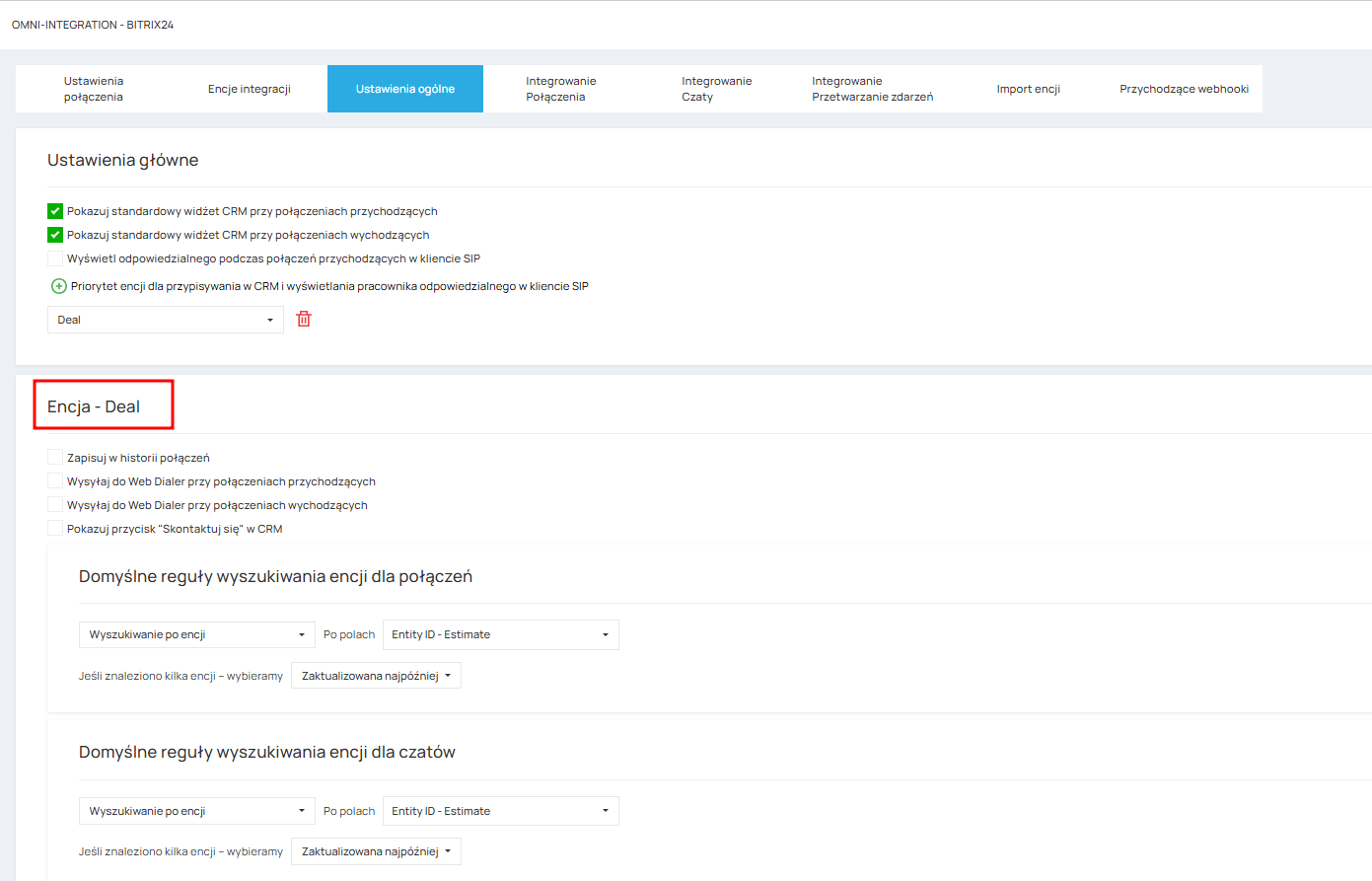
Task: Open the Import encji tab
Action: pyautogui.click(x=1029, y=89)
